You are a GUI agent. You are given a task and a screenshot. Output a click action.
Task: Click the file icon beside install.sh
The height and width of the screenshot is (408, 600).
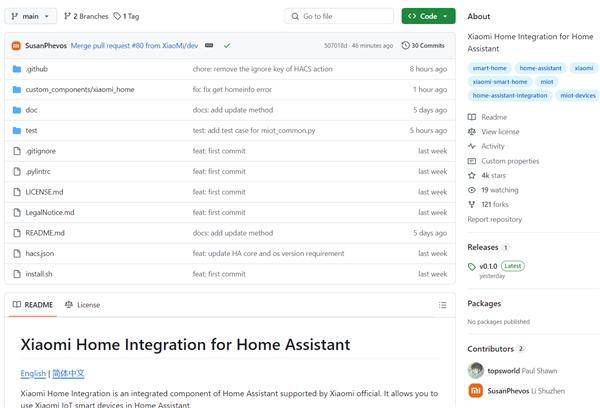tap(17, 274)
